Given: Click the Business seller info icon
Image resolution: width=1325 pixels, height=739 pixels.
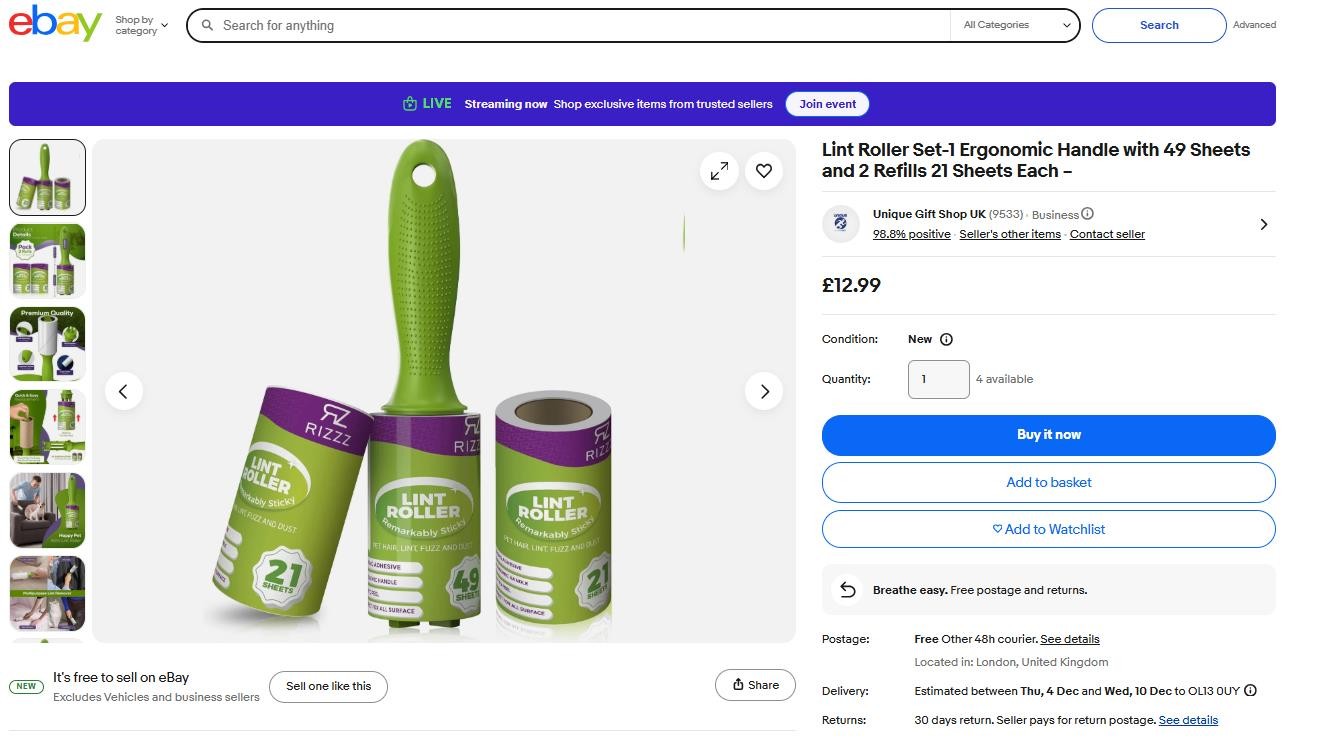Looking at the screenshot, I should click(x=1087, y=214).
